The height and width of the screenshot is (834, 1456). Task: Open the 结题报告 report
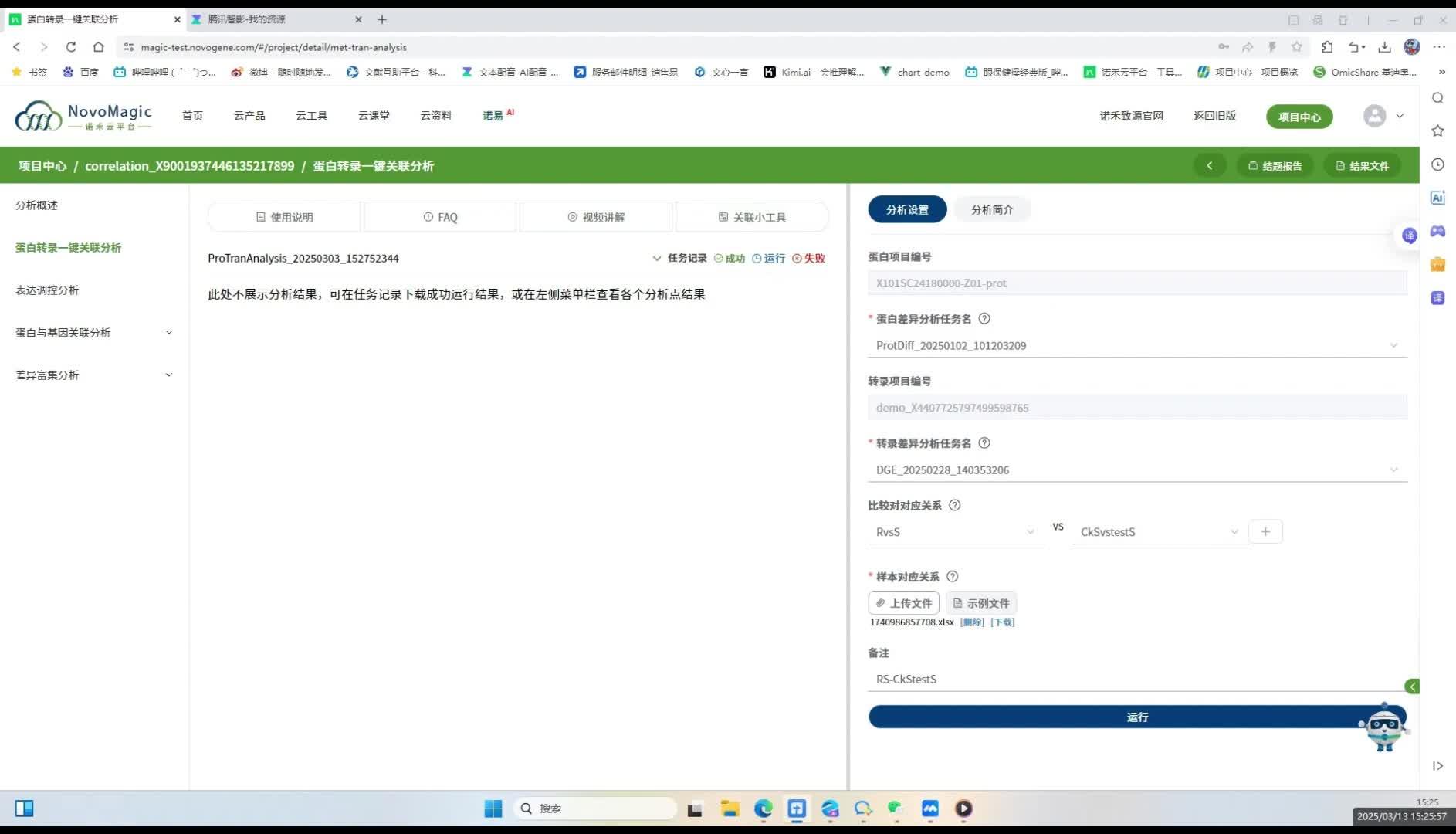(x=1275, y=165)
